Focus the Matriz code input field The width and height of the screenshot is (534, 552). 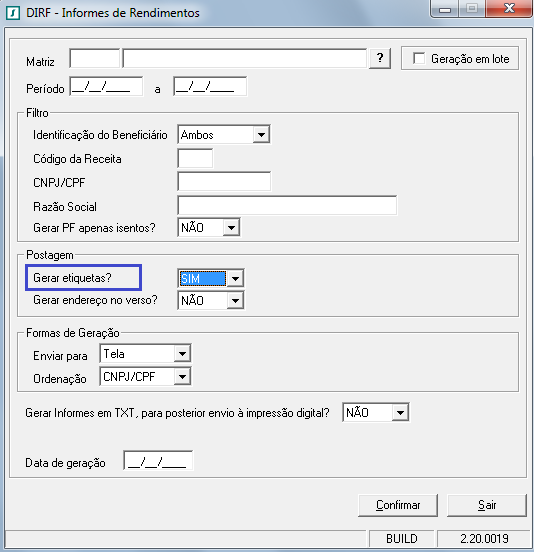click(x=95, y=58)
